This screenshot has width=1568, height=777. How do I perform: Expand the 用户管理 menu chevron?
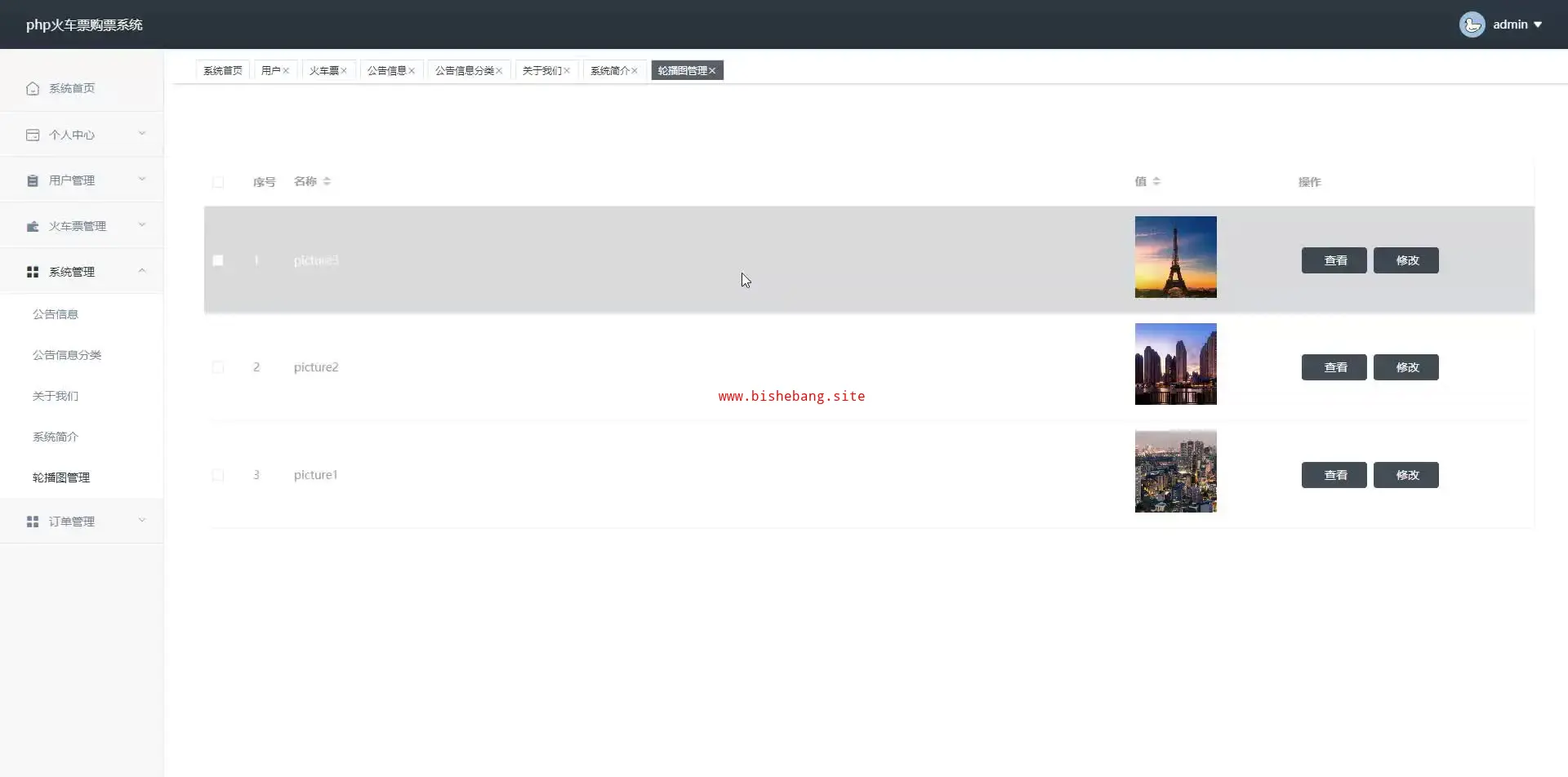tap(142, 180)
